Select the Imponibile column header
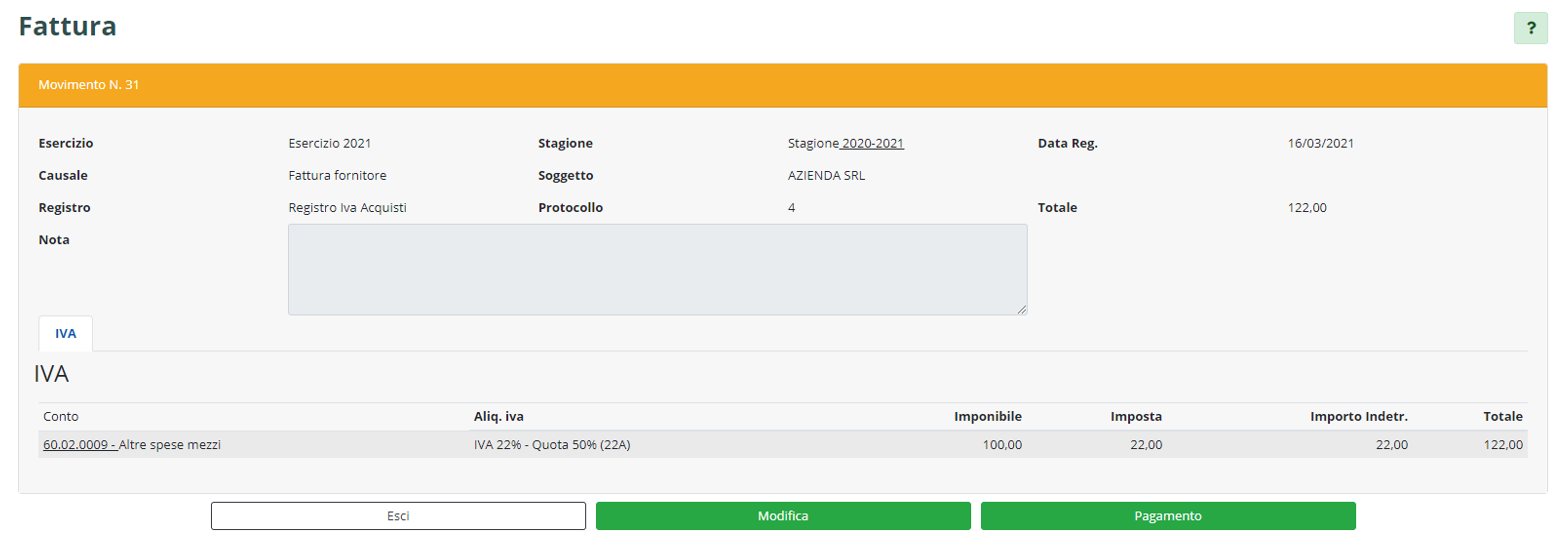1568x559 pixels. [987, 416]
